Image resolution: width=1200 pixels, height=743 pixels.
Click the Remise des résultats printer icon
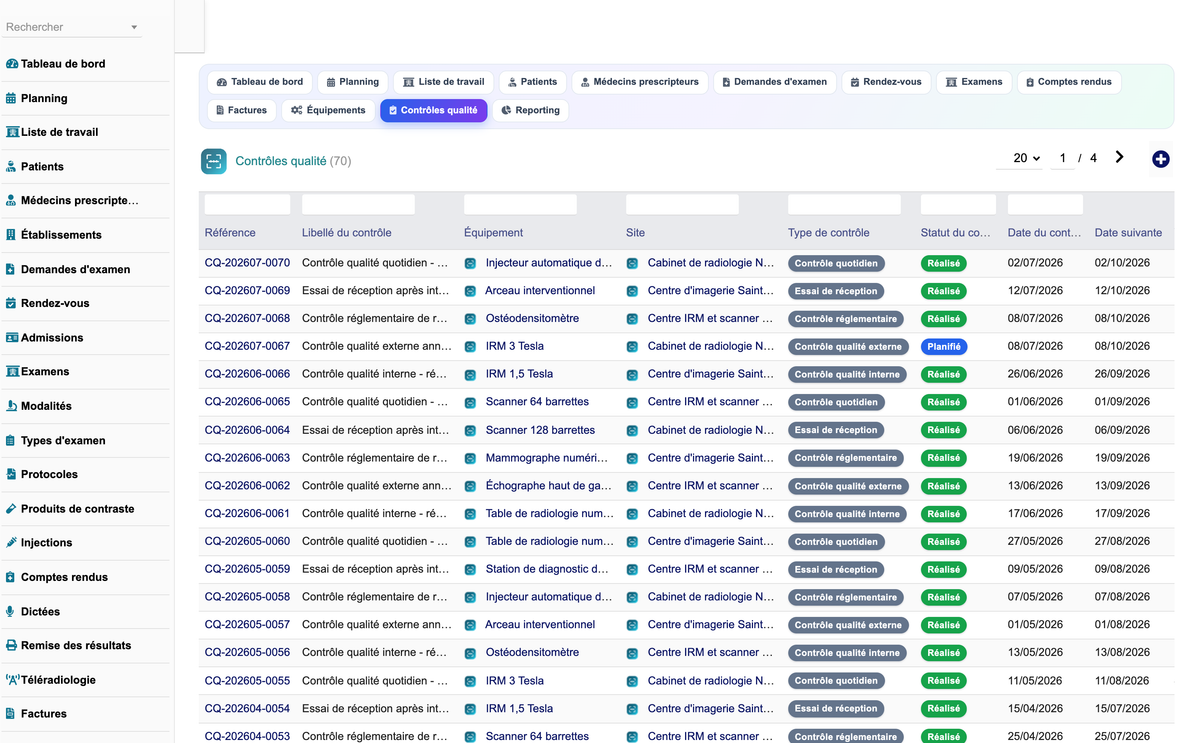coord(12,645)
